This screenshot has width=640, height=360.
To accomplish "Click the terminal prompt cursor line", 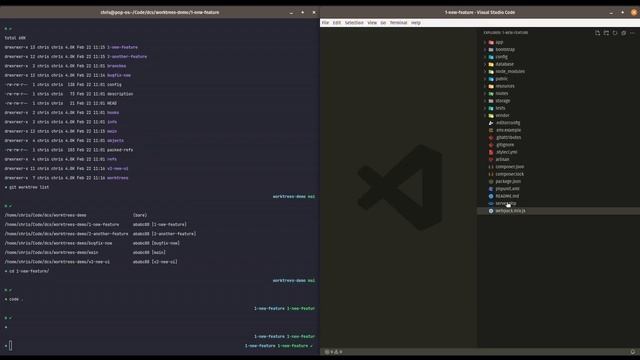I will (x=10, y=346).
